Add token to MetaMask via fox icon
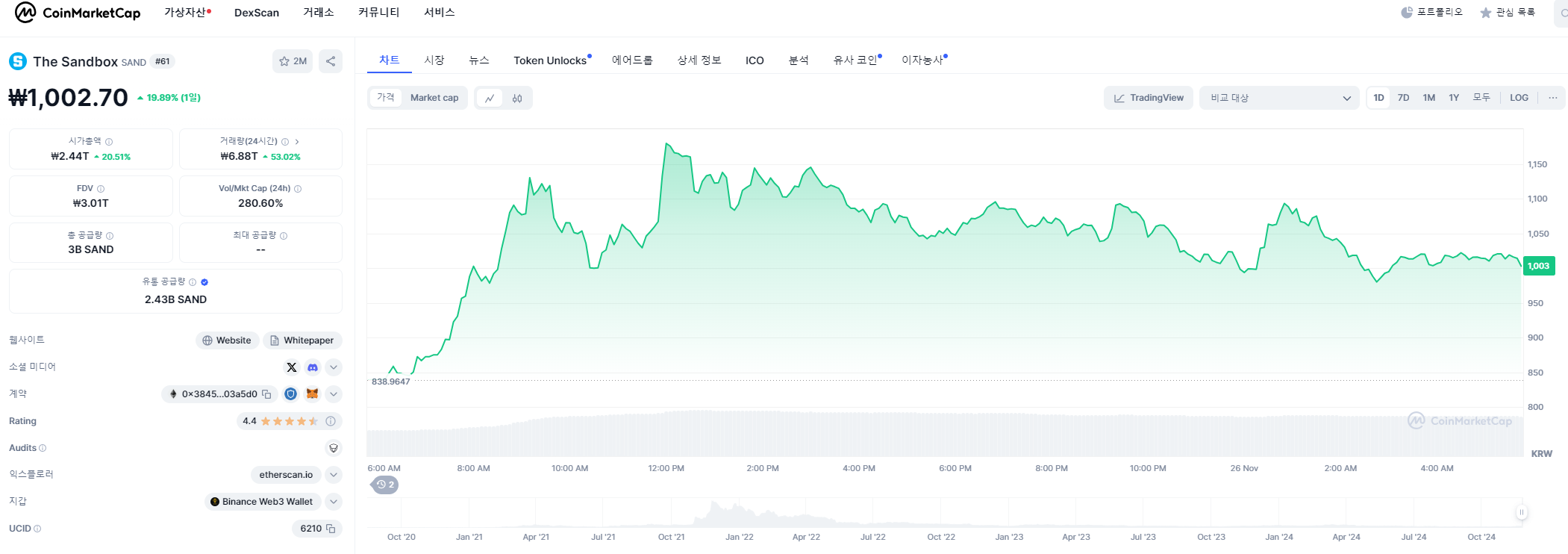Screen dimensions: 1568x554 point(312,394)
